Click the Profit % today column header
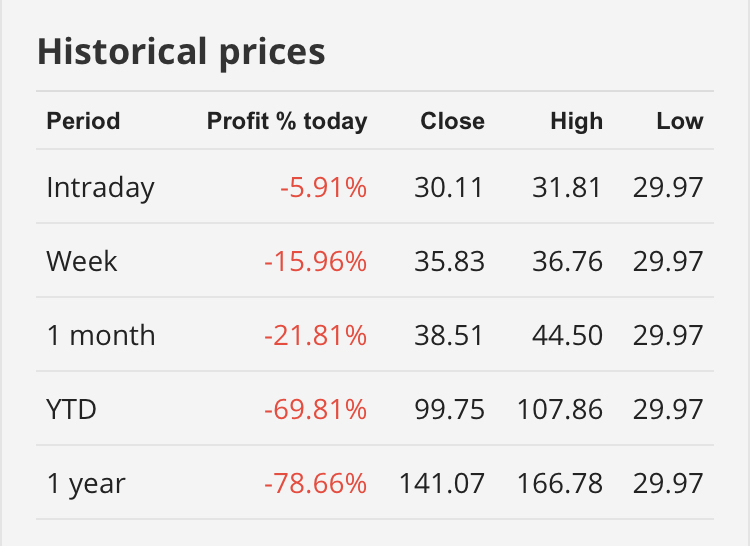750x546 pixels. 287,121
